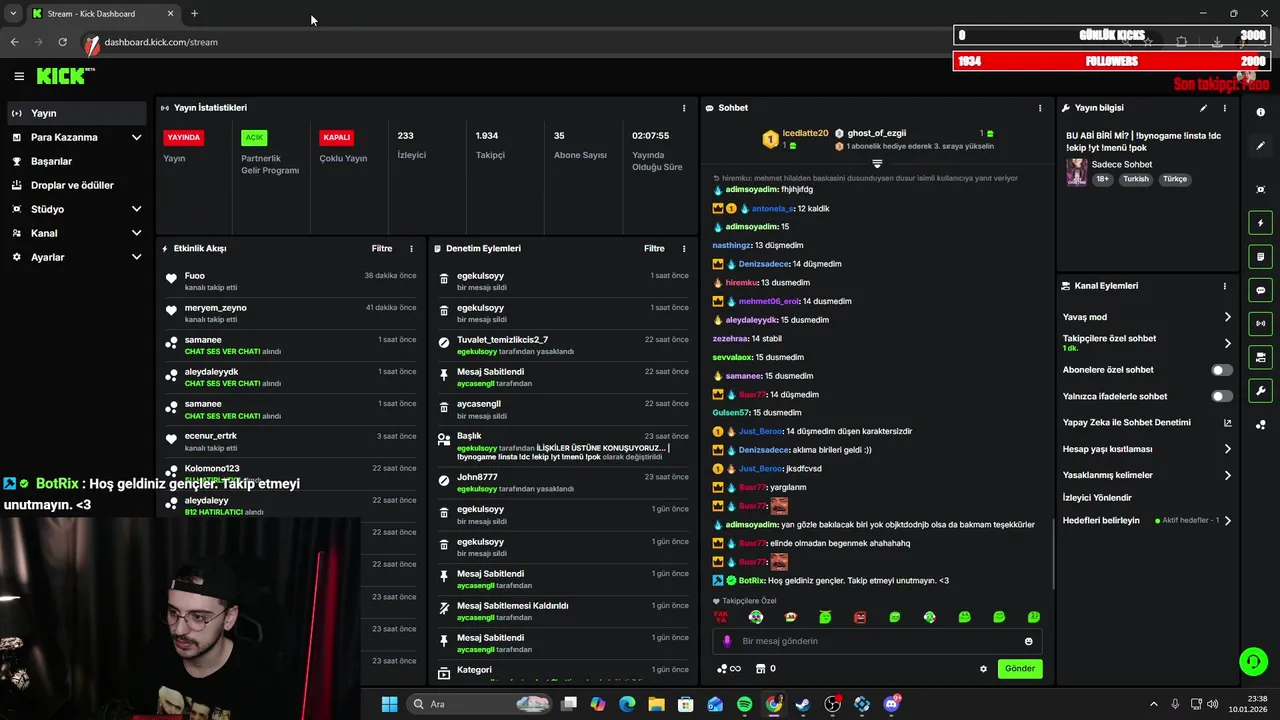1280x720 pixels.
Task: Open Discord from the taskbar
Action: [x=891, y=704]
